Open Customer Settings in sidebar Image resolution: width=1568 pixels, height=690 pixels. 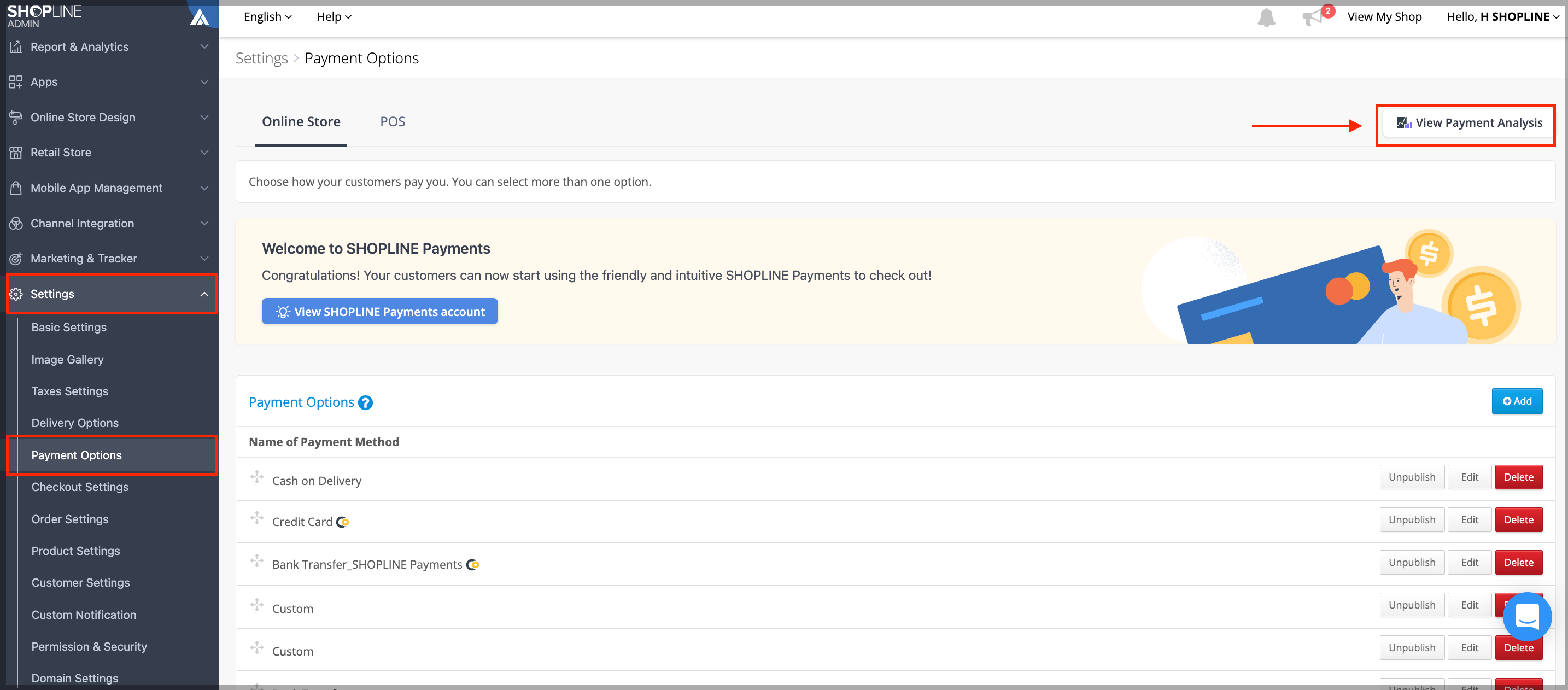coord(80,582)
